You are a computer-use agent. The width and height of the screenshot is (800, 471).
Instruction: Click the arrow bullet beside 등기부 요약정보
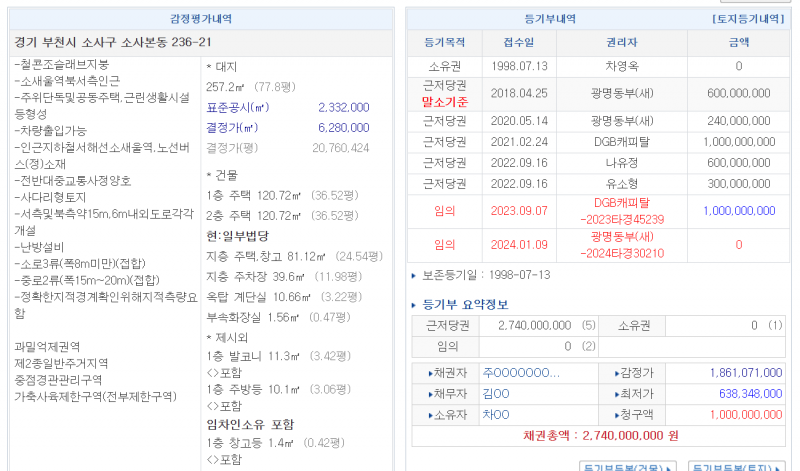tap(415, 305)
